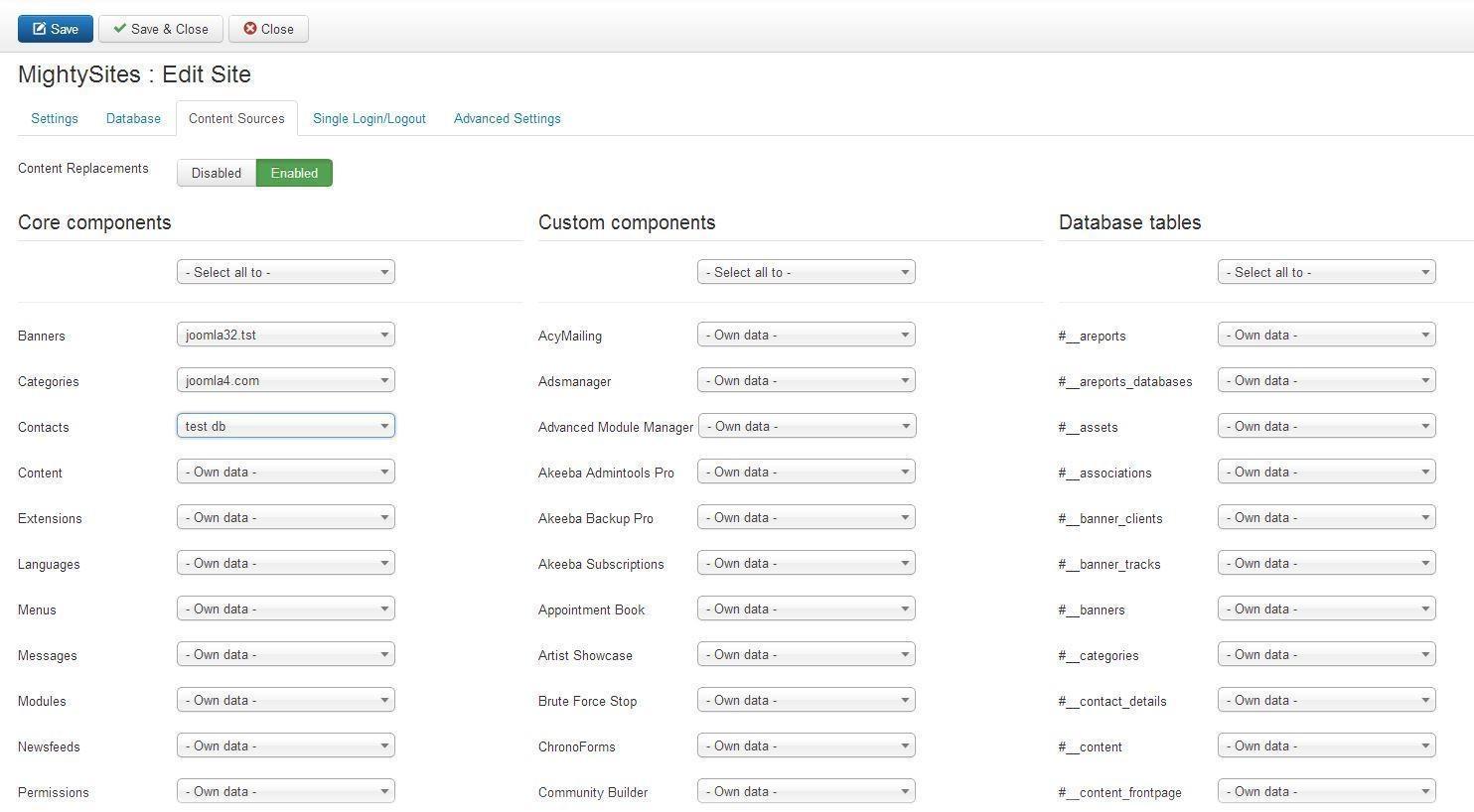Open the Single Login/Logout tab
Image resolution: width=1474 pixels, height=812 pixels.
[369, 118]
